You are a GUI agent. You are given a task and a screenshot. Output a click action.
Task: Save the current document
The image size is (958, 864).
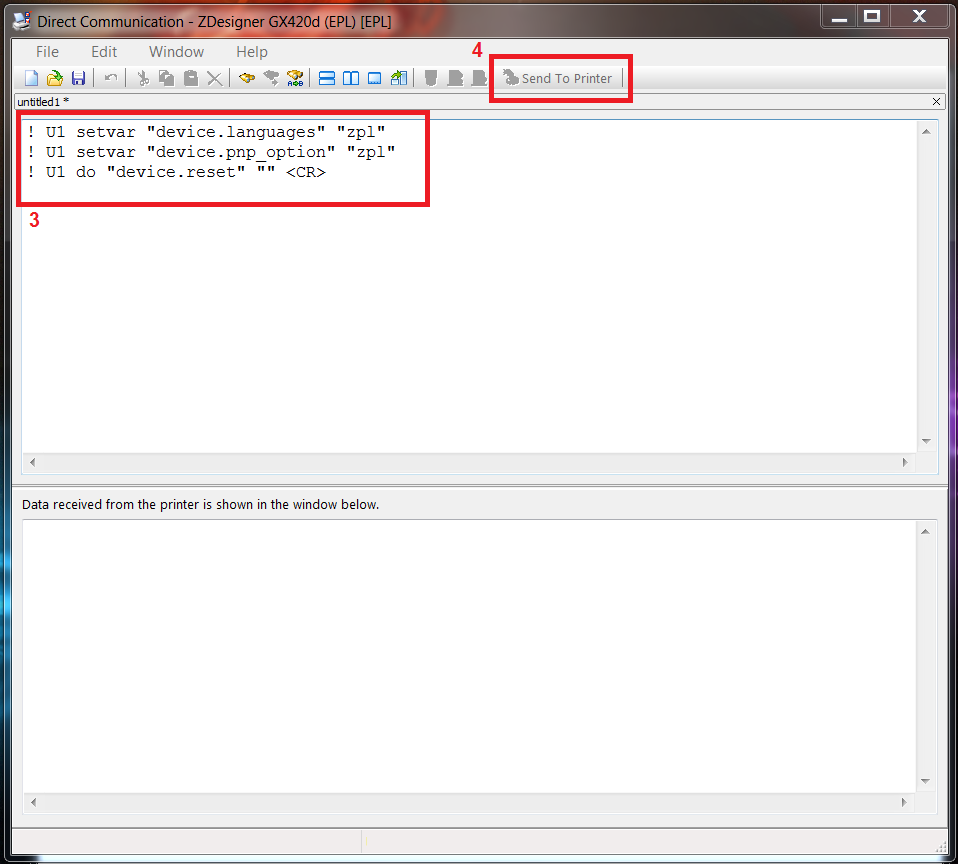tap(79, 78)
